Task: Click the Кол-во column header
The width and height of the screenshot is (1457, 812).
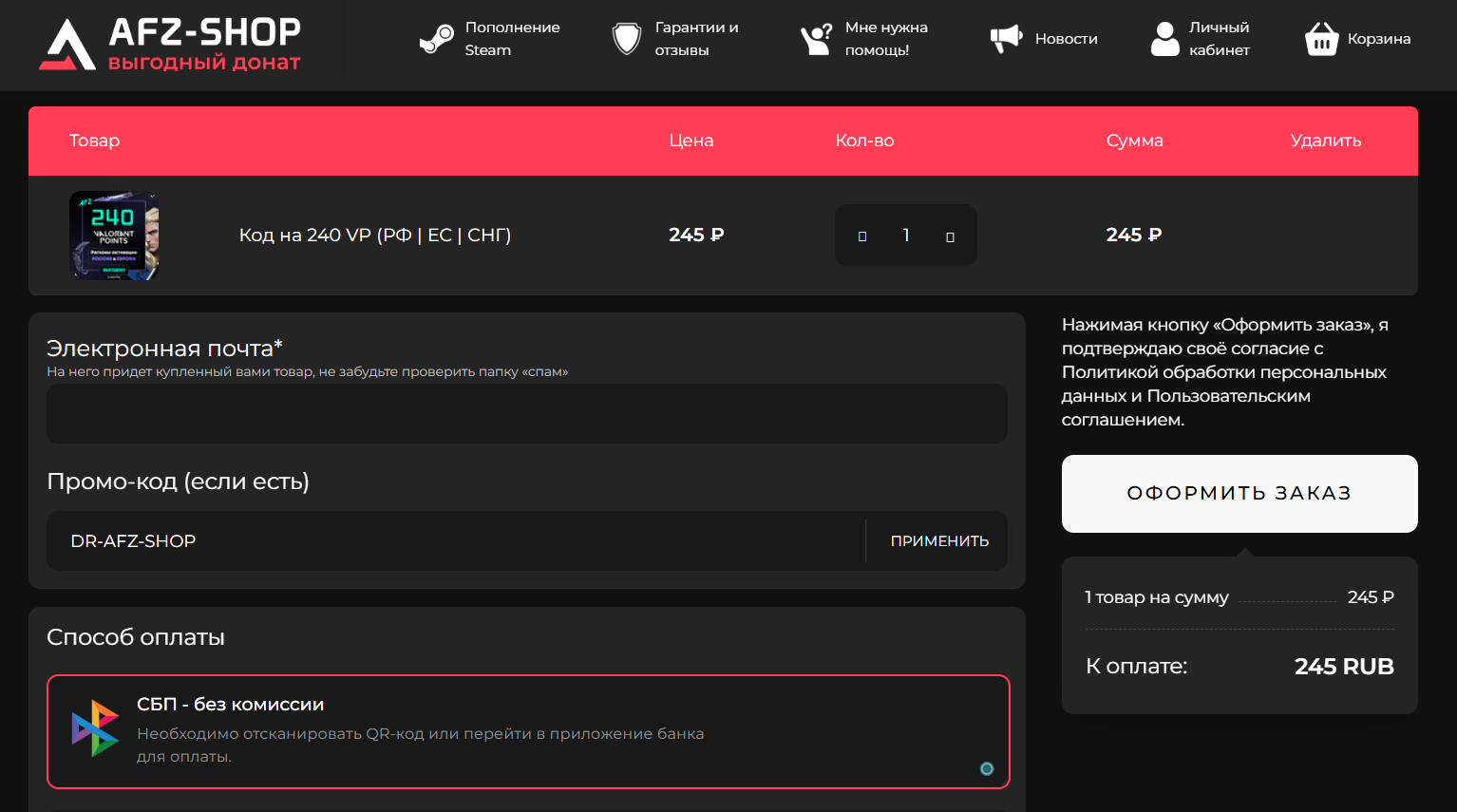Action: pos(864,141)
